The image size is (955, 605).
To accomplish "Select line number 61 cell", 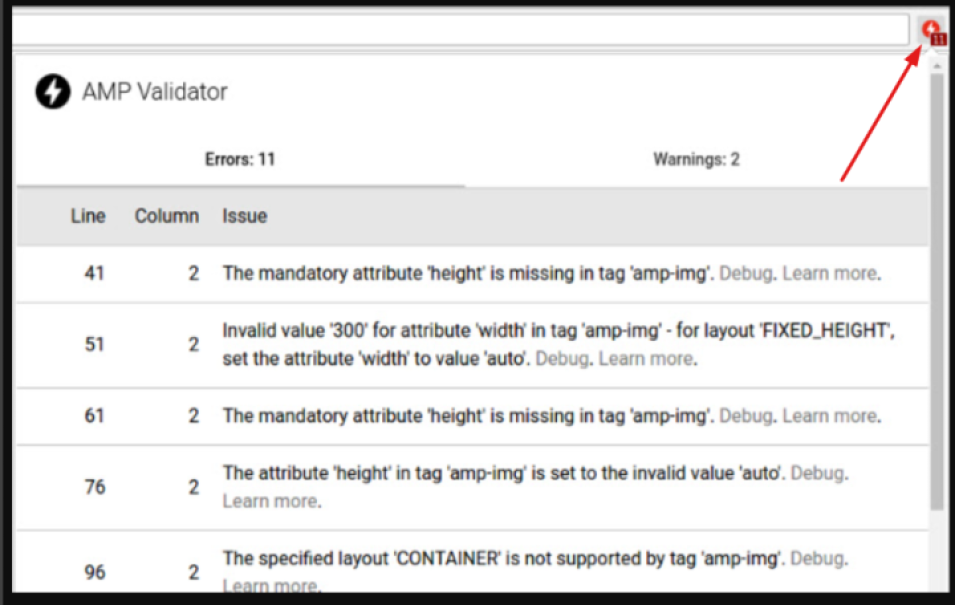I will click(x=94, y=416).
